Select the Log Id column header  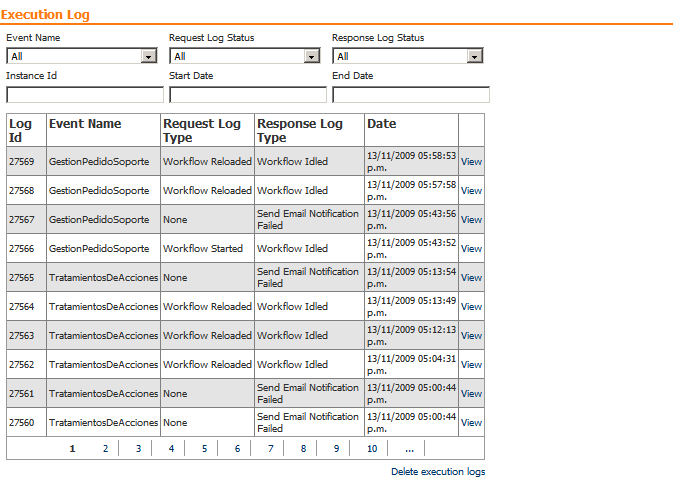[x=20, y=130]
